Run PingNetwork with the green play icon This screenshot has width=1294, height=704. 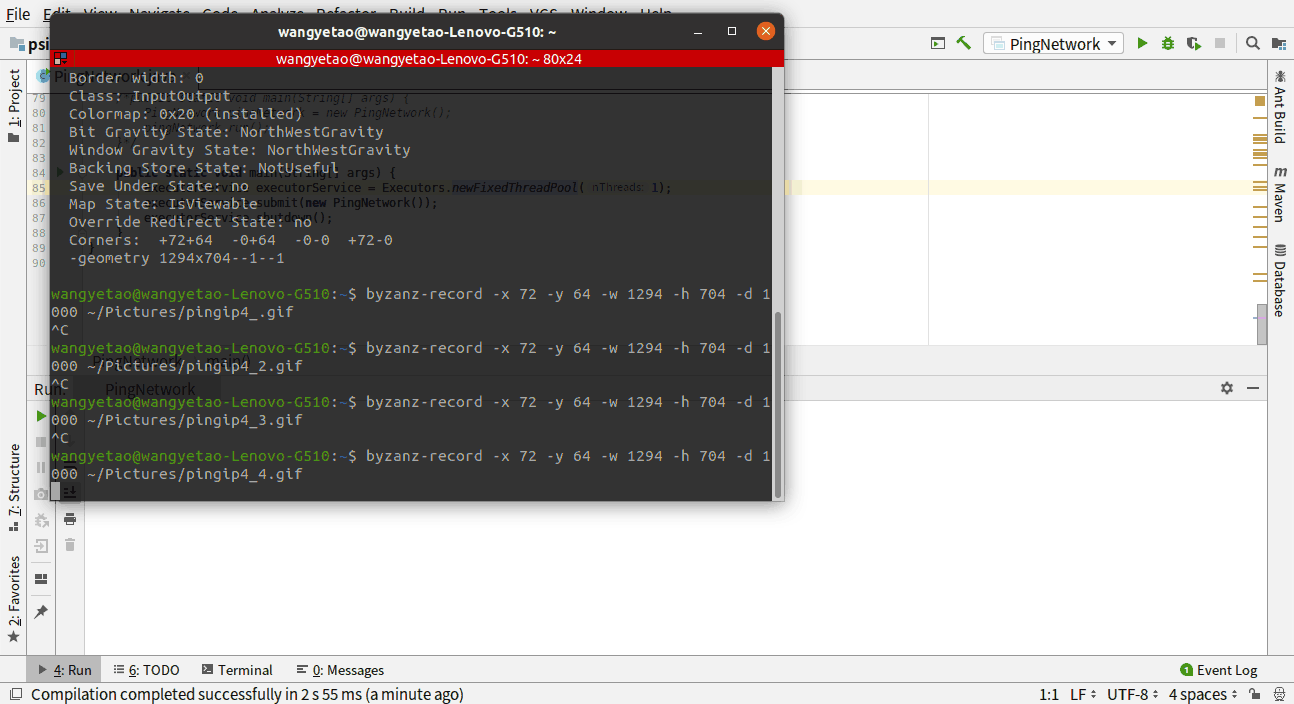pos(1143,43)
